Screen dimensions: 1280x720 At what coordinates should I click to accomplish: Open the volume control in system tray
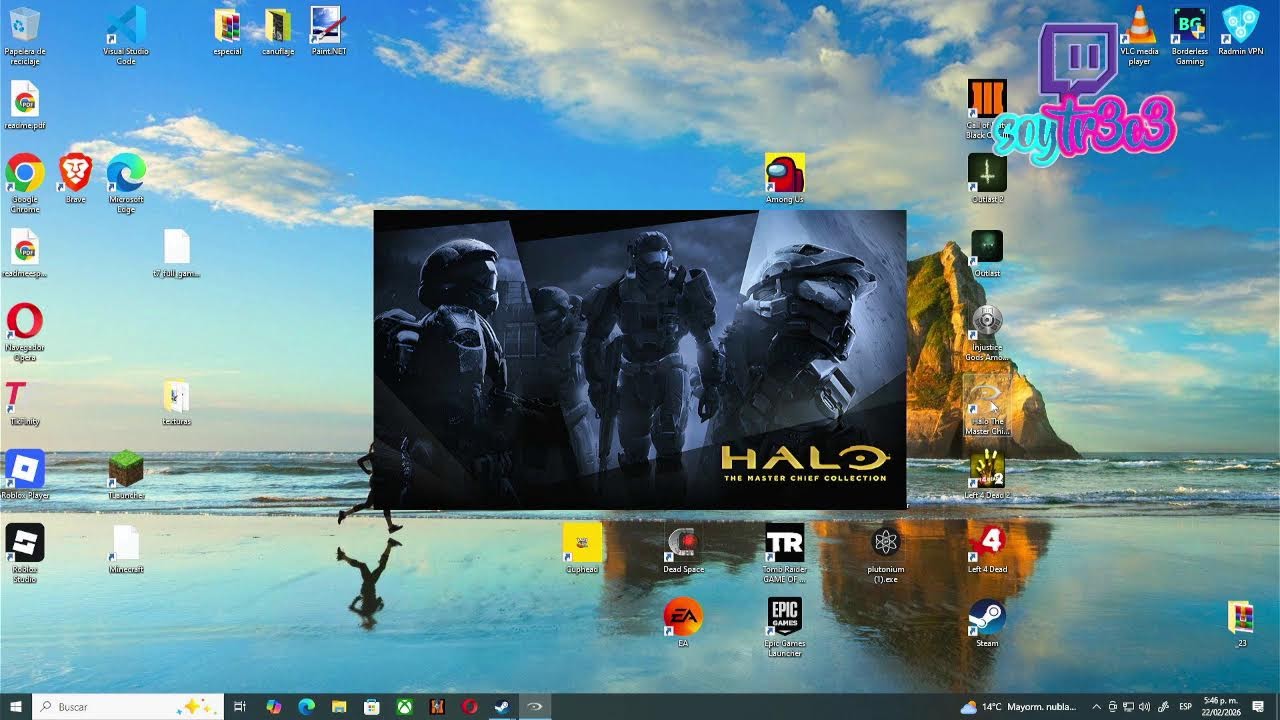point(1145,707)
